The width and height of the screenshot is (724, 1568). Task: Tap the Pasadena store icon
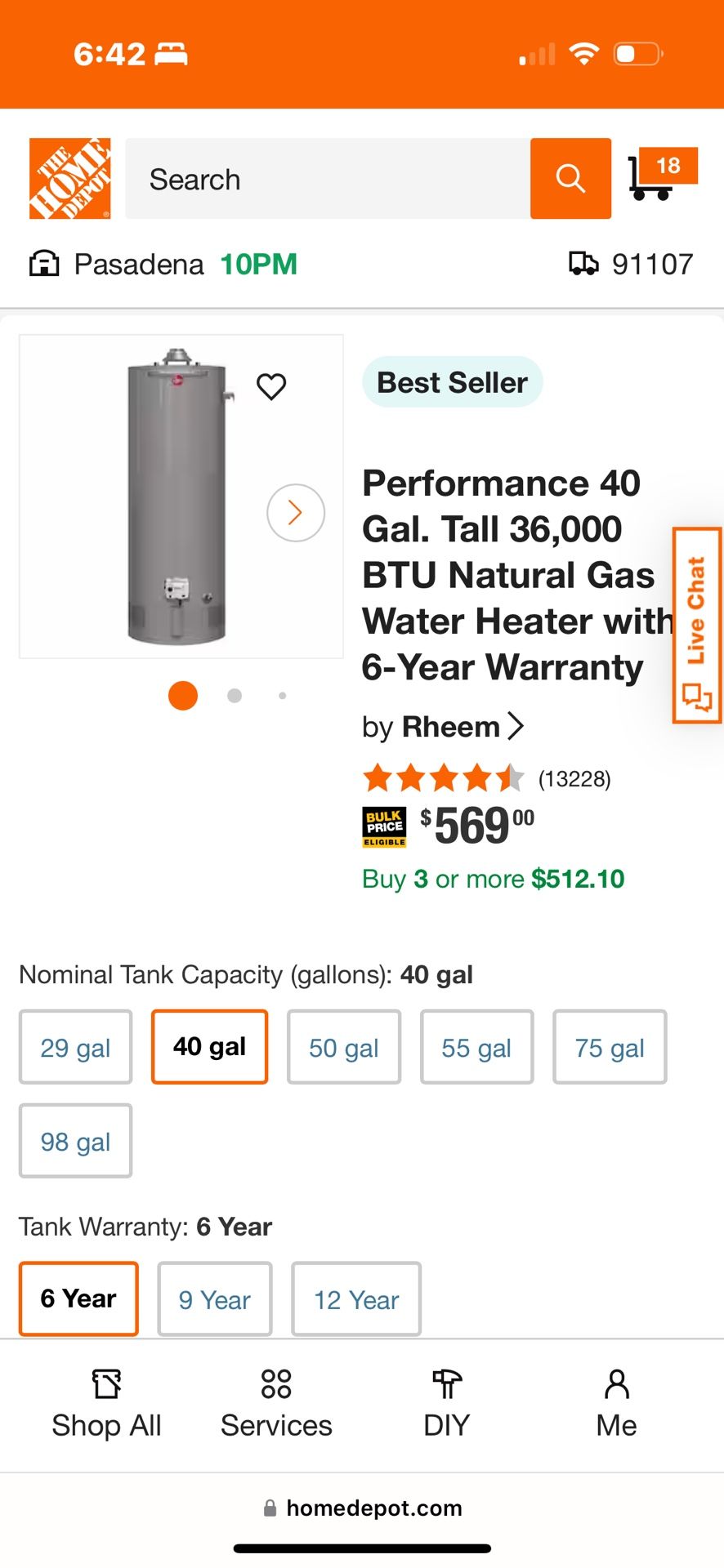[44, 264]
